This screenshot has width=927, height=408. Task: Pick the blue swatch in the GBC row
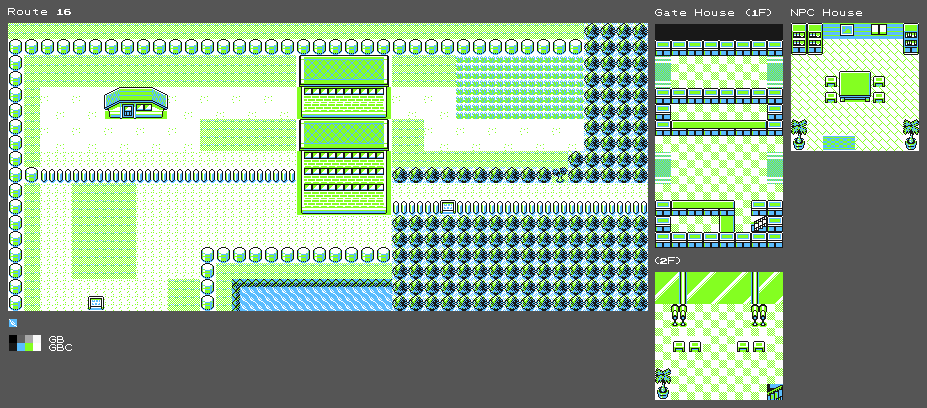point(21,347)
